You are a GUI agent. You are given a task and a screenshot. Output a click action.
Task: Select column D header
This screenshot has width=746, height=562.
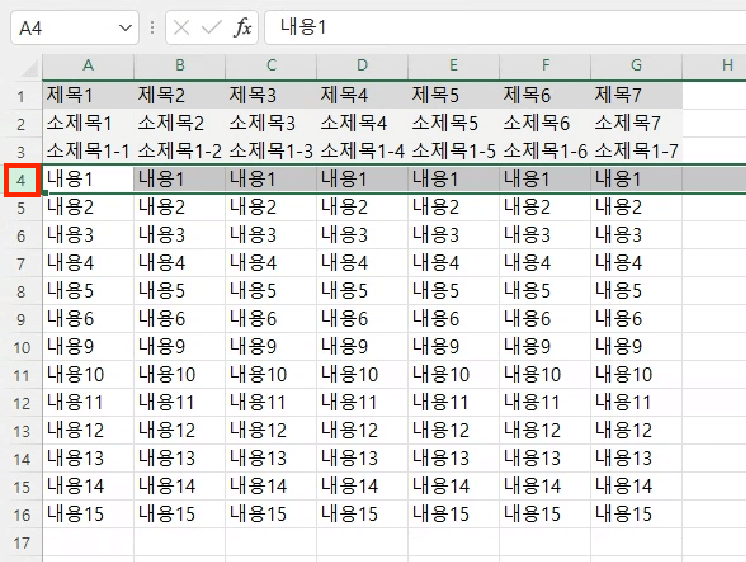(x=362, y=66)
